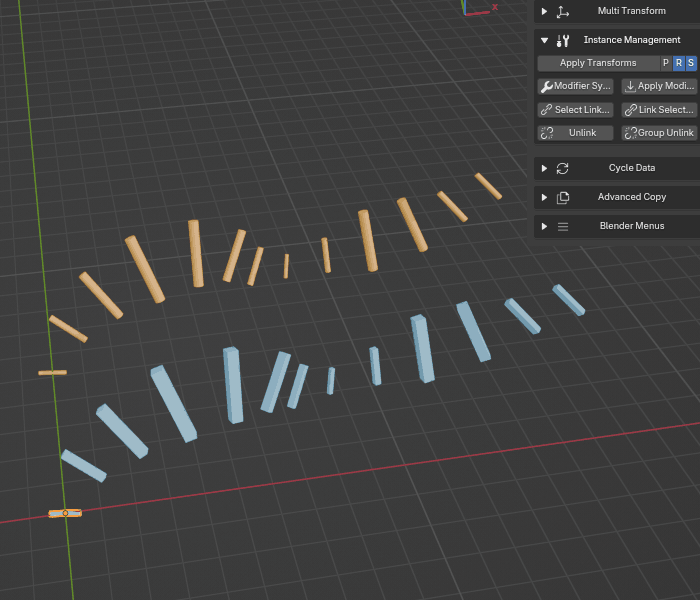Screen dimensions: 700x600
Task: Click the Select Linked button
Action: pos(575,110)
